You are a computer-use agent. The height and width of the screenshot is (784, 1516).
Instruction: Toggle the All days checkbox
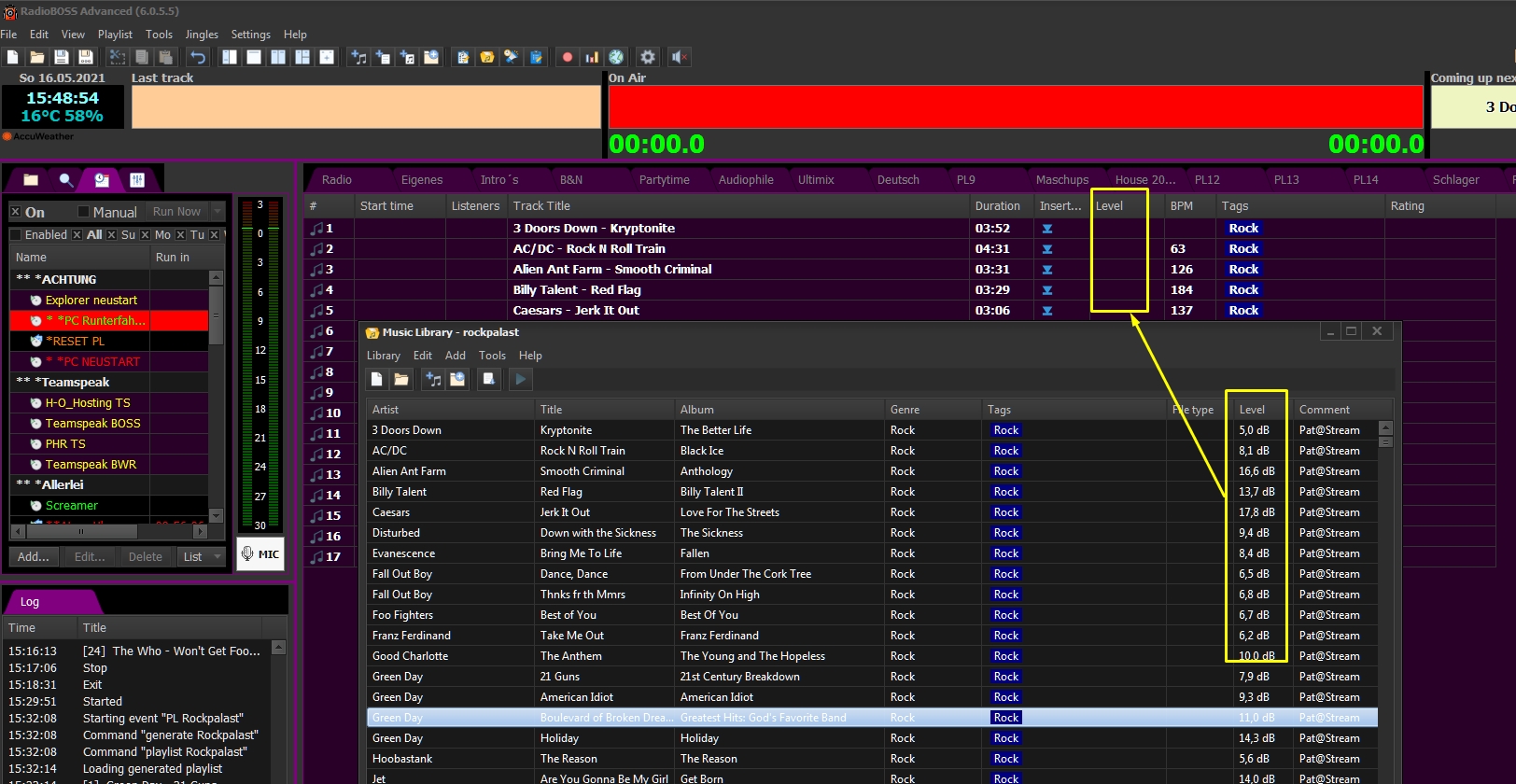point(77,234)
